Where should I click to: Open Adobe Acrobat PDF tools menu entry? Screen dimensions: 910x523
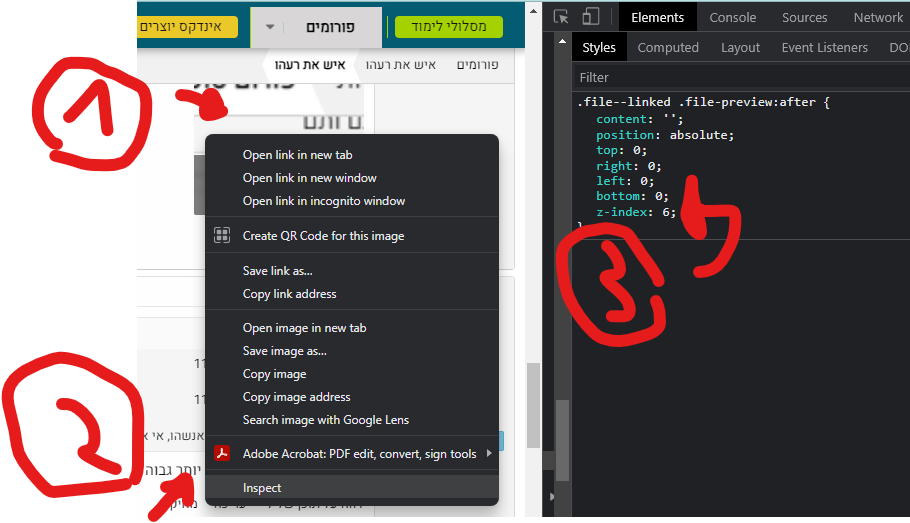[x=352, y=454]
